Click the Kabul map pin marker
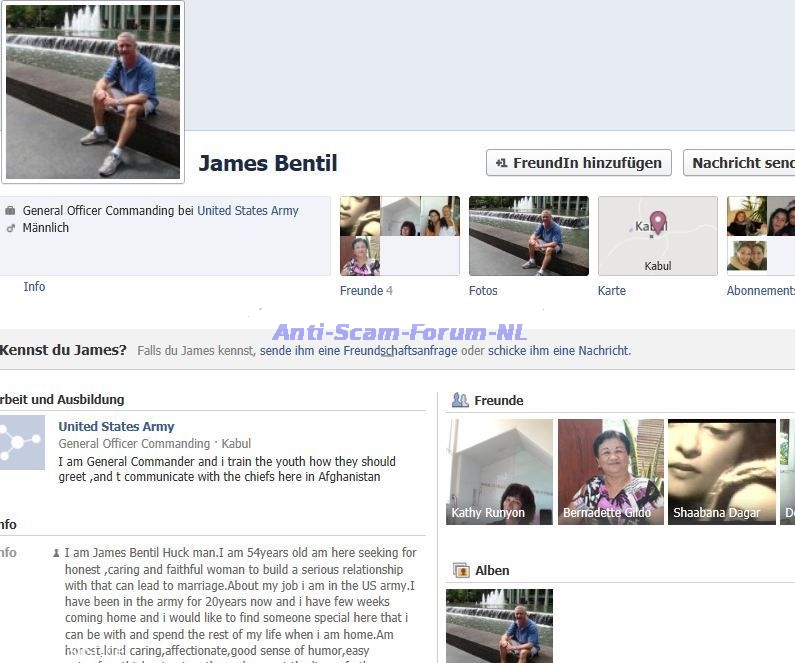 658,222
